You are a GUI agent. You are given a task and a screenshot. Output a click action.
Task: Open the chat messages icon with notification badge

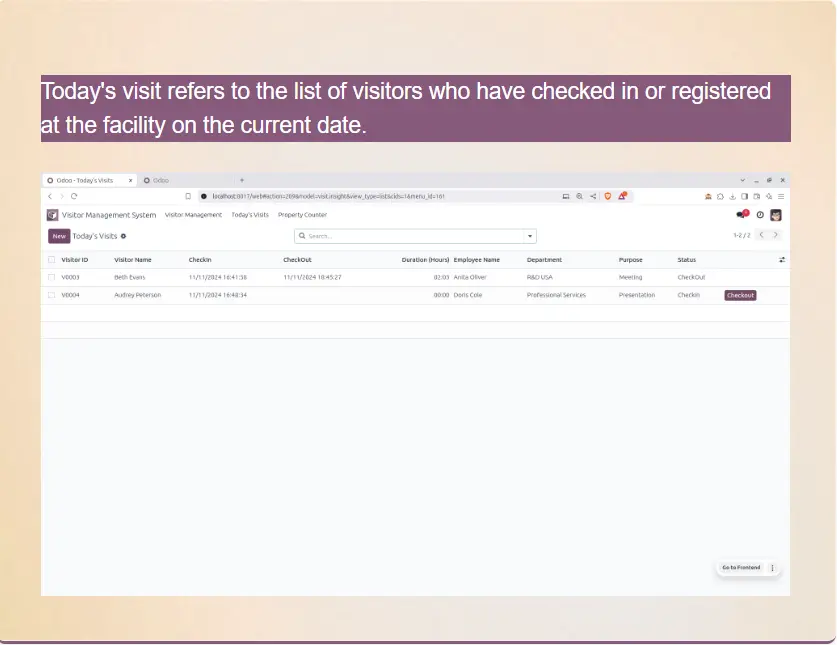click(x=741, y=215)
